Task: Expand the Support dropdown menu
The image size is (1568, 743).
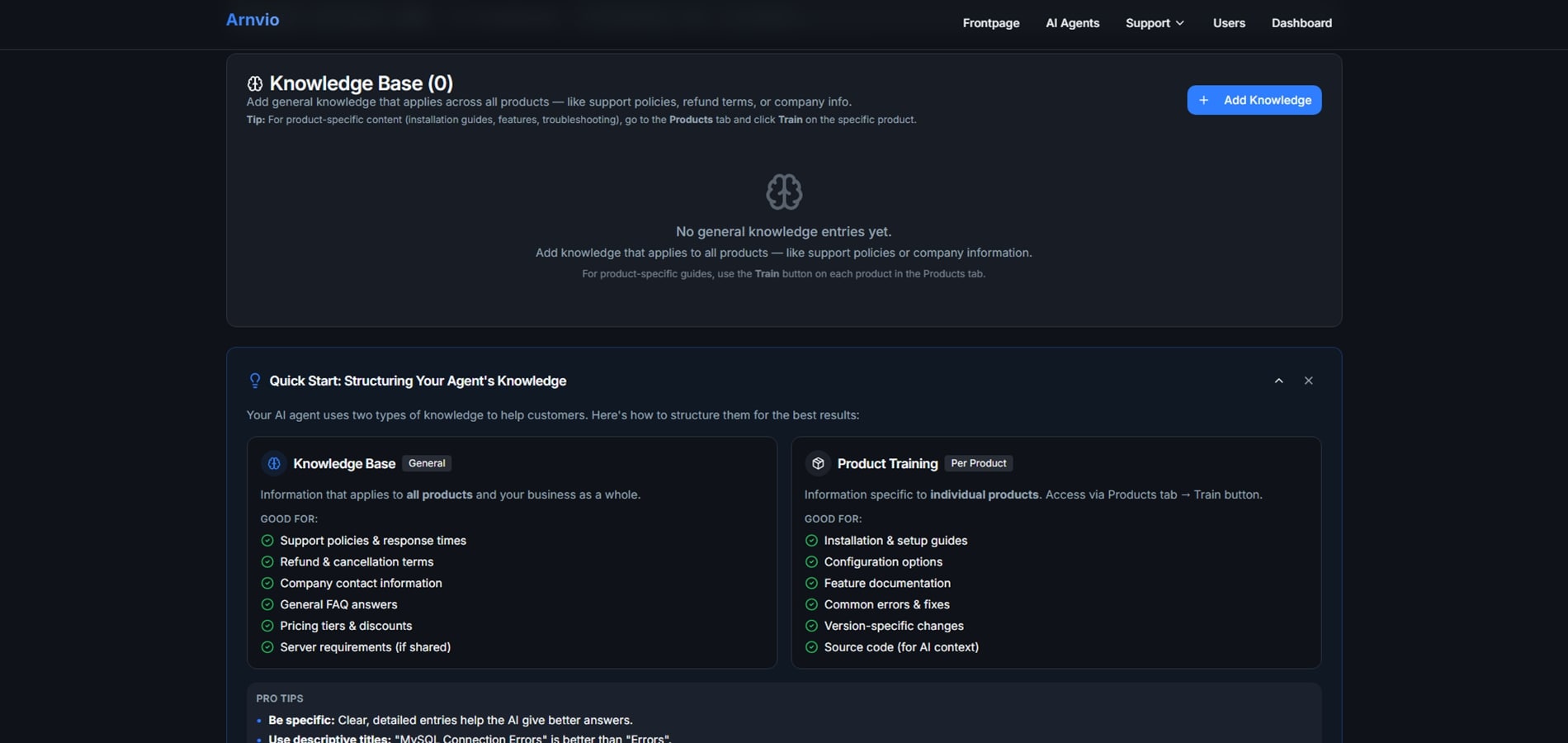Action: pos(1155,23)
